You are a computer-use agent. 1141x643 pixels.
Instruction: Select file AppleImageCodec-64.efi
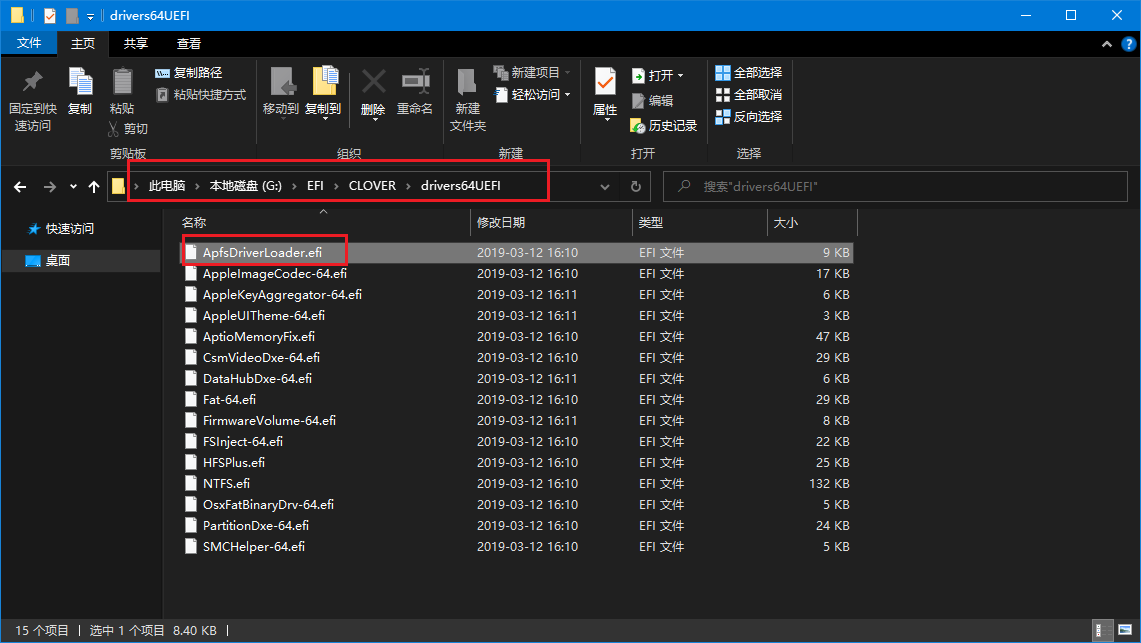coord(517,273)
